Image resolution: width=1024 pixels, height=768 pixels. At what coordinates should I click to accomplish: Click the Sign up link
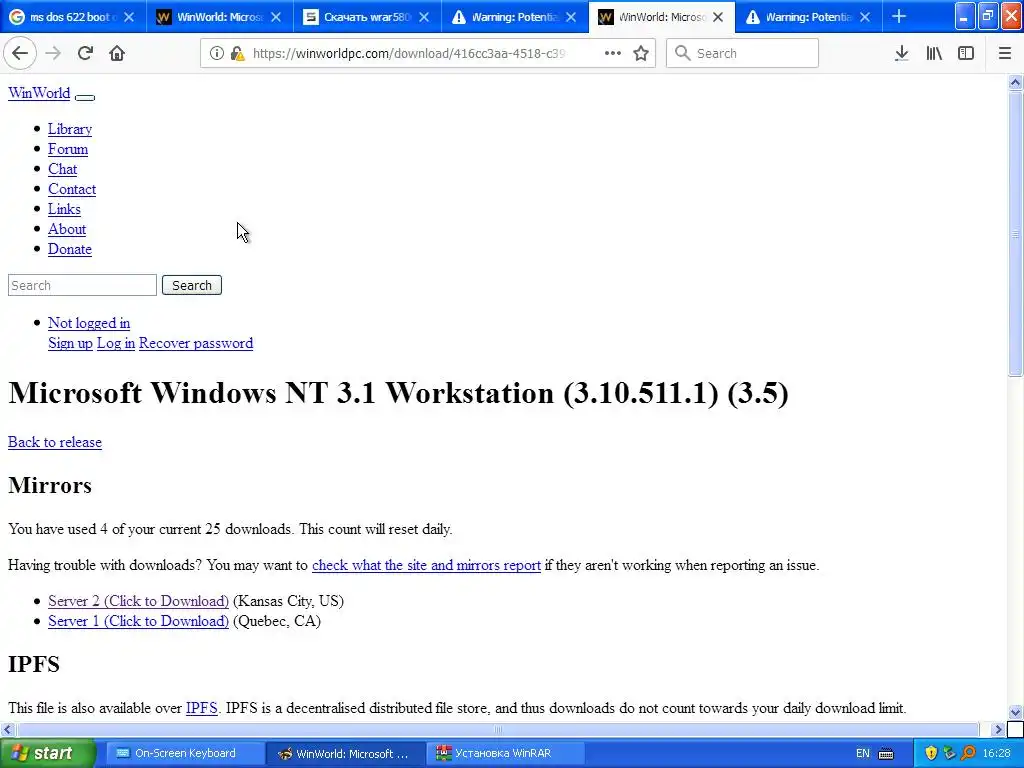point(70,343)
